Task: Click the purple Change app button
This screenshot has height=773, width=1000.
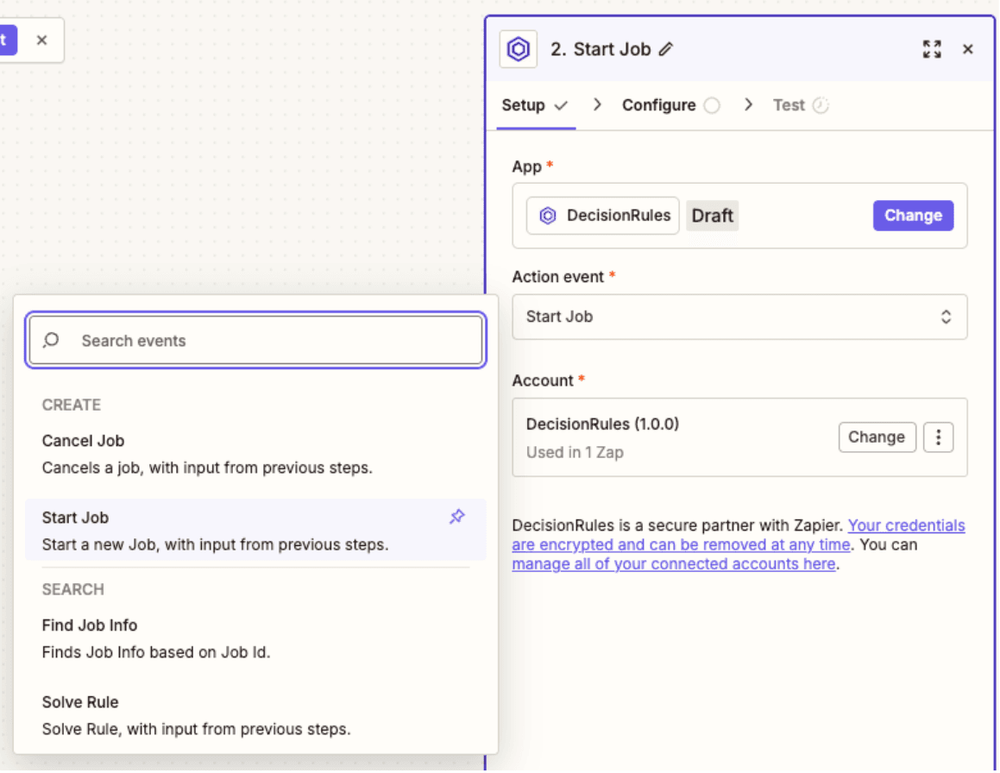Action: (x=913, y=216)
